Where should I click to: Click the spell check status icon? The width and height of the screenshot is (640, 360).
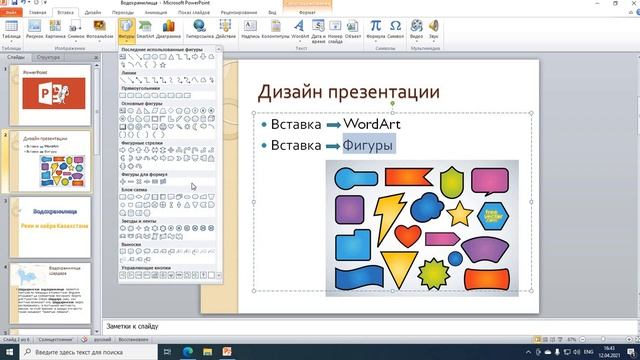pyautogui.click(x=84, y=340)
